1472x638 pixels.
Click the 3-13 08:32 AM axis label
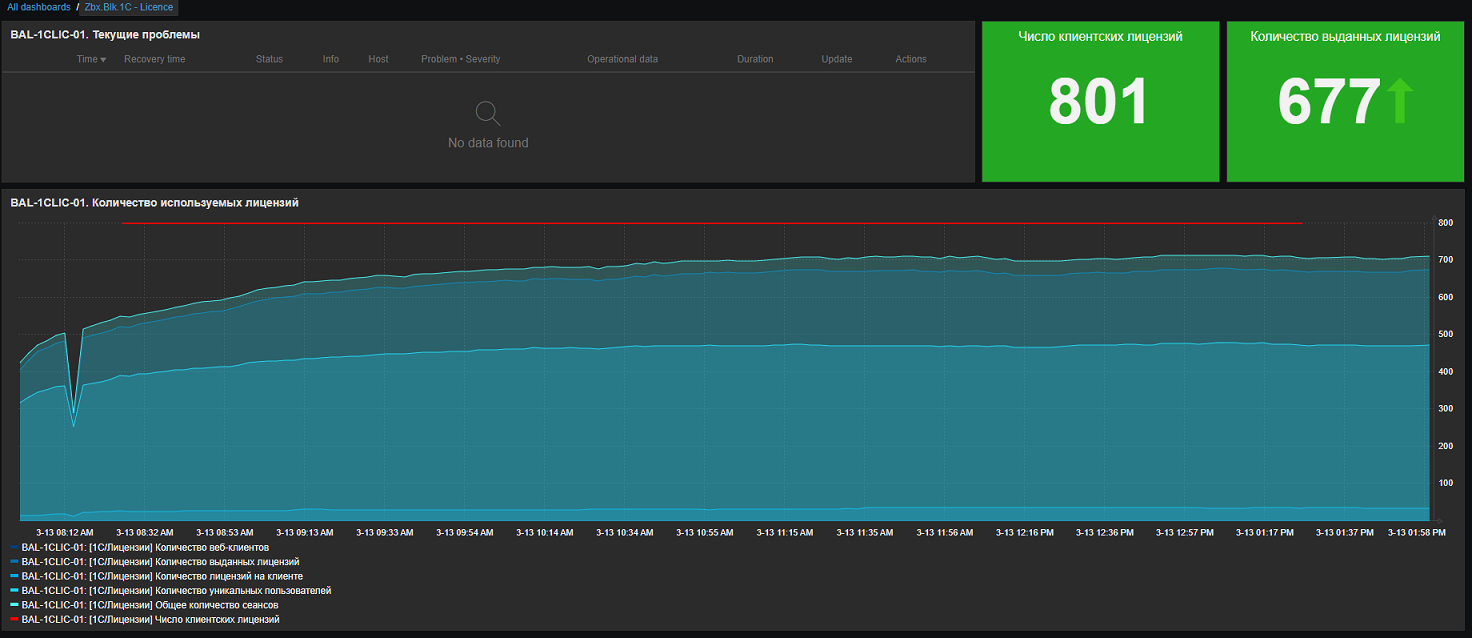144,533
